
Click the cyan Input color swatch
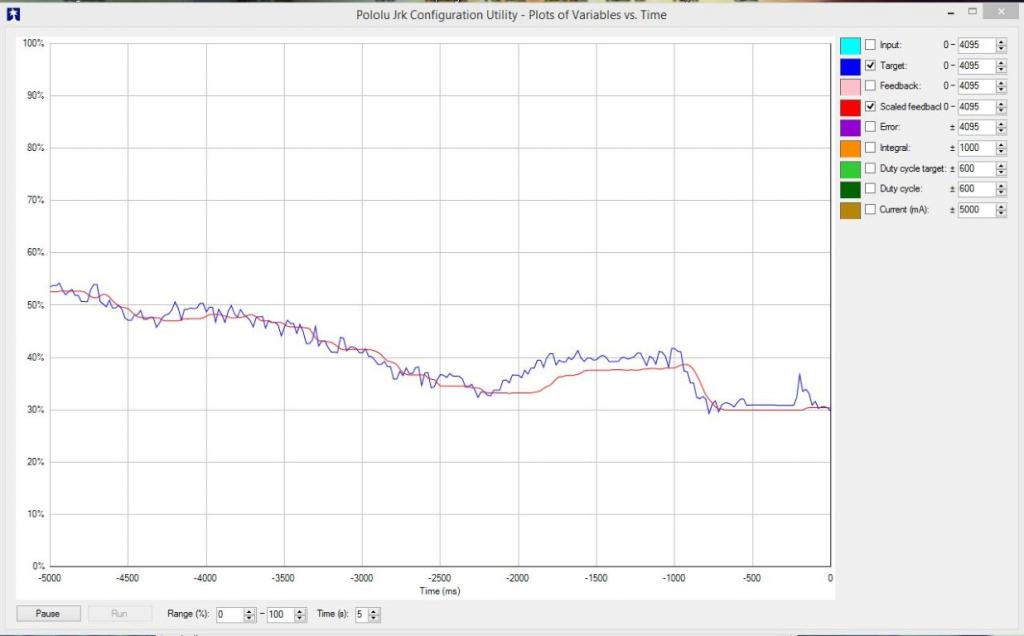[x=850, y=46]
